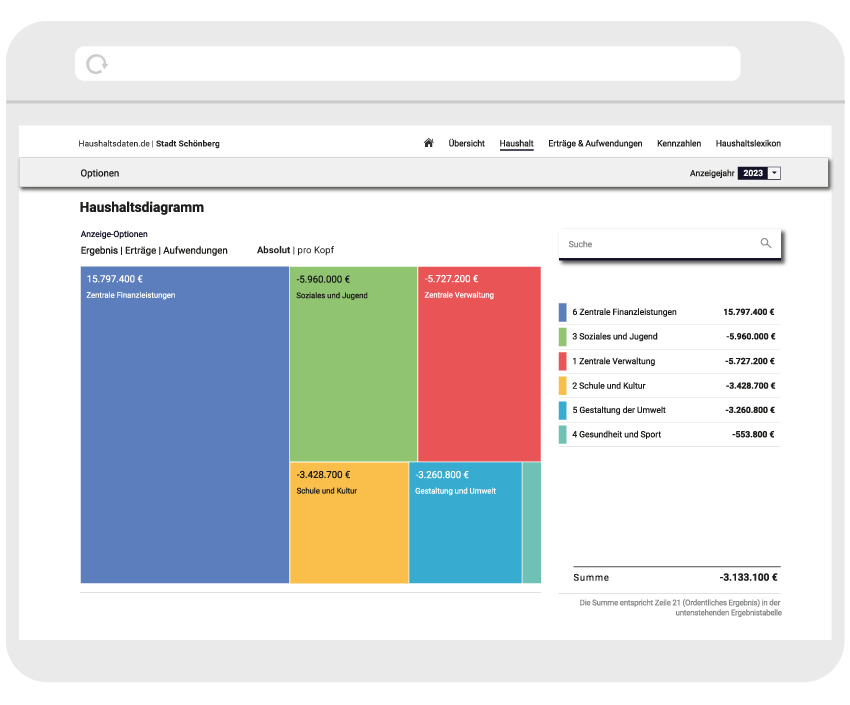The width and height of the screenshot is (850, 705).
Task: Click legend value 15.797.400 €
Action: point(749,312)
